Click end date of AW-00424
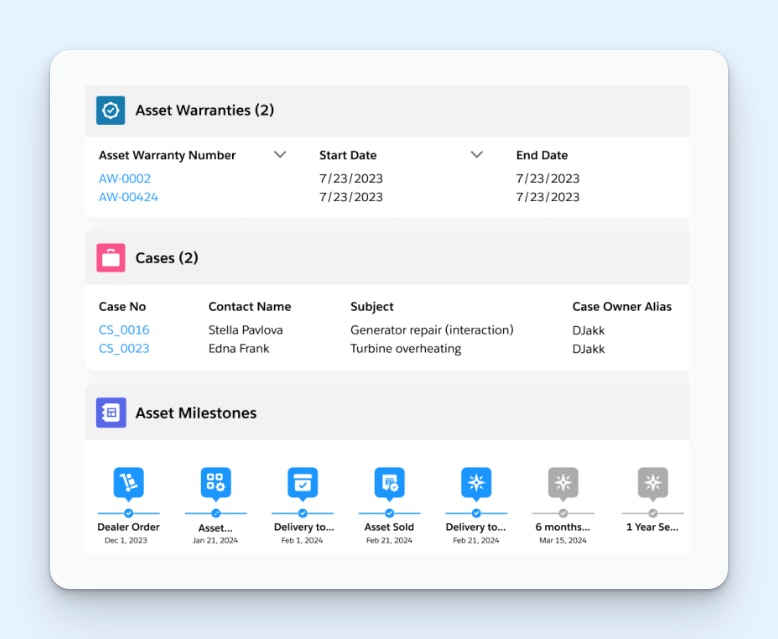This screenshot has height=639, width=778. pos(548,197)
